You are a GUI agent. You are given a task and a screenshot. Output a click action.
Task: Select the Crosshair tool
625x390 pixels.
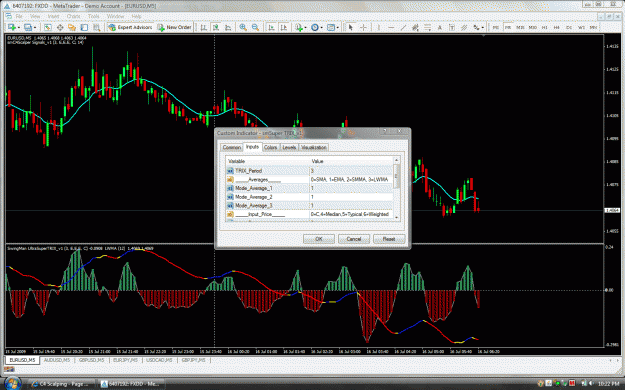click(x=364, y=27)
